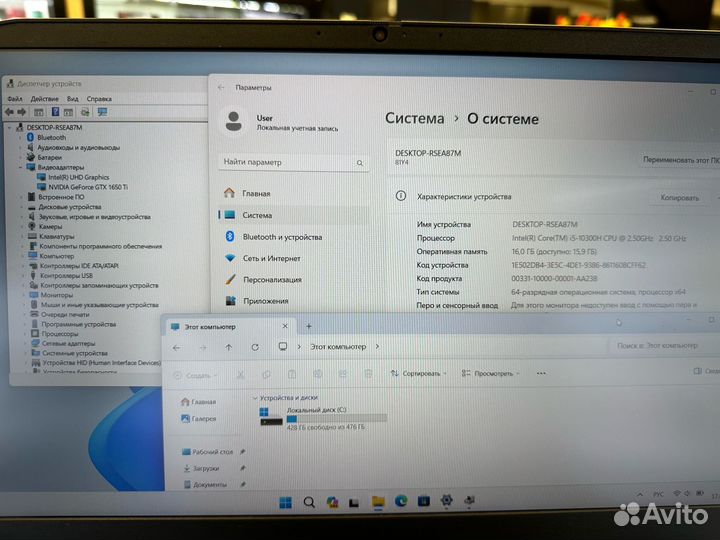The width and height of the screenshot is (720, 540).
Task: Open the Действие menu in Device Manager
Action: (44, 99)
